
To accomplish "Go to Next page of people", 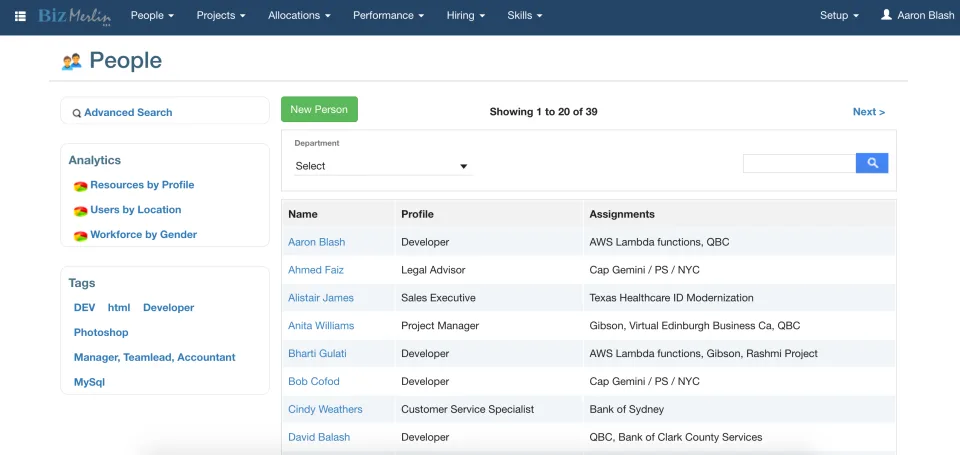I will click(869, 112).
